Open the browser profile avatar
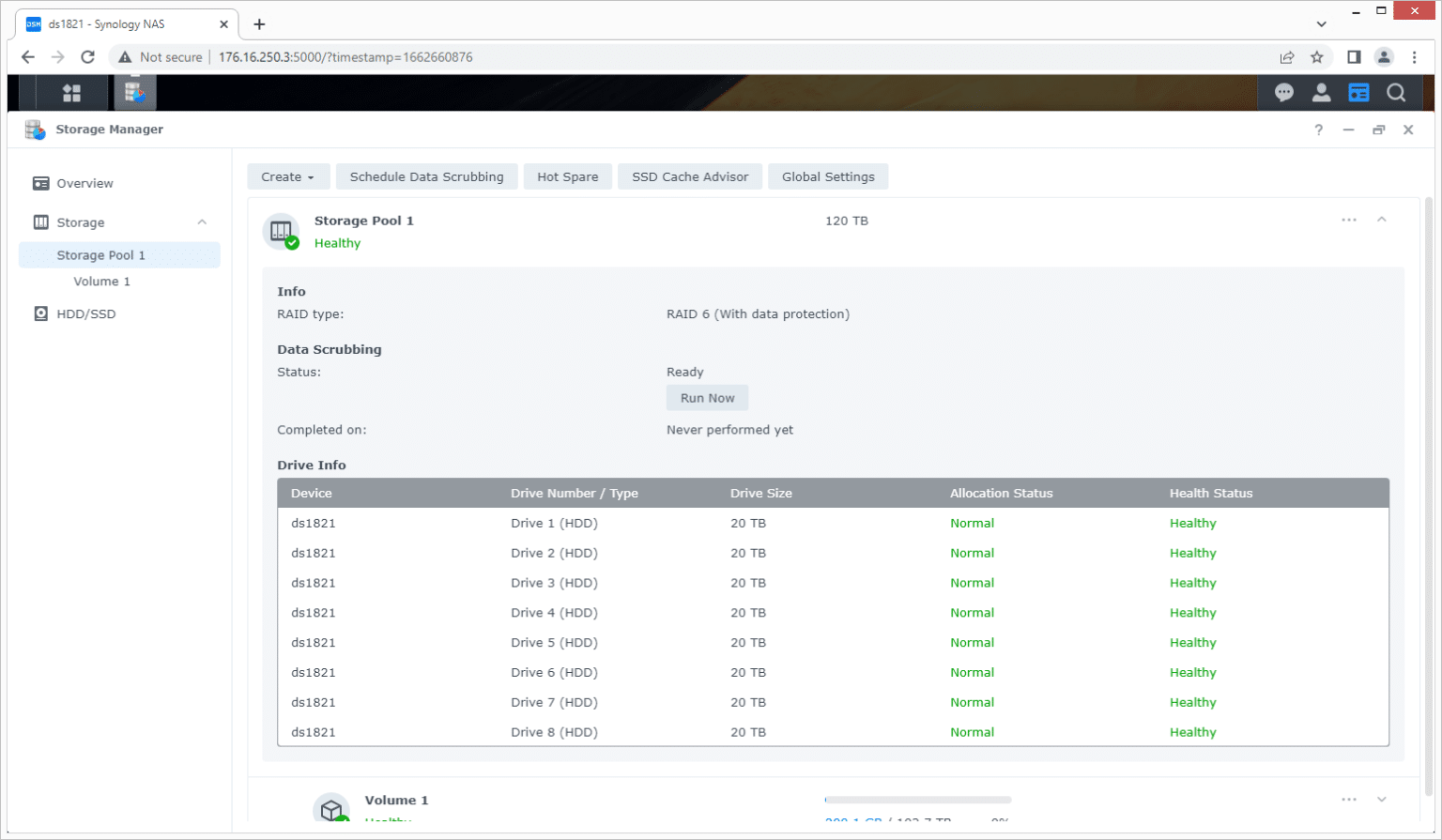Viewport: 1442px width, 840px height. [x=1384, y=57]
